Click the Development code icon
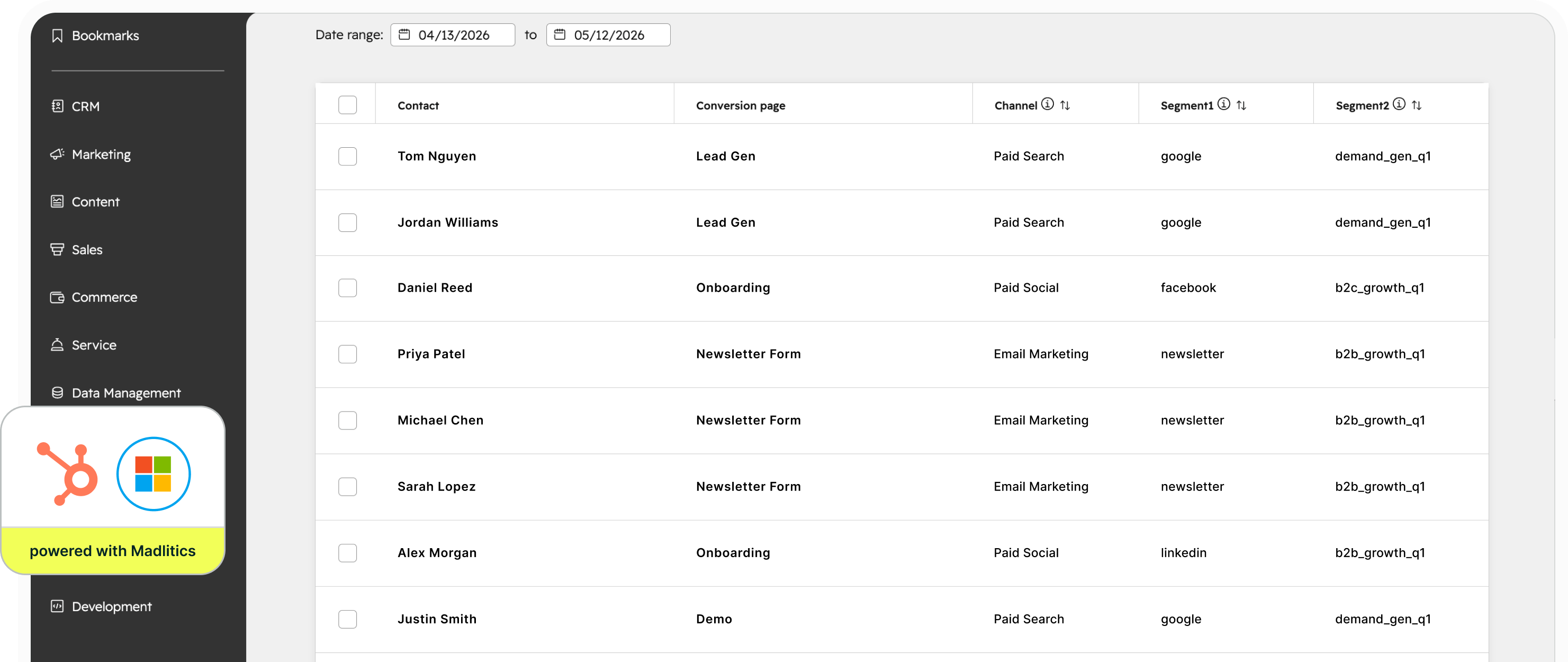Image resolution: width=1568 pixels, height=662 pixels. 57,606
